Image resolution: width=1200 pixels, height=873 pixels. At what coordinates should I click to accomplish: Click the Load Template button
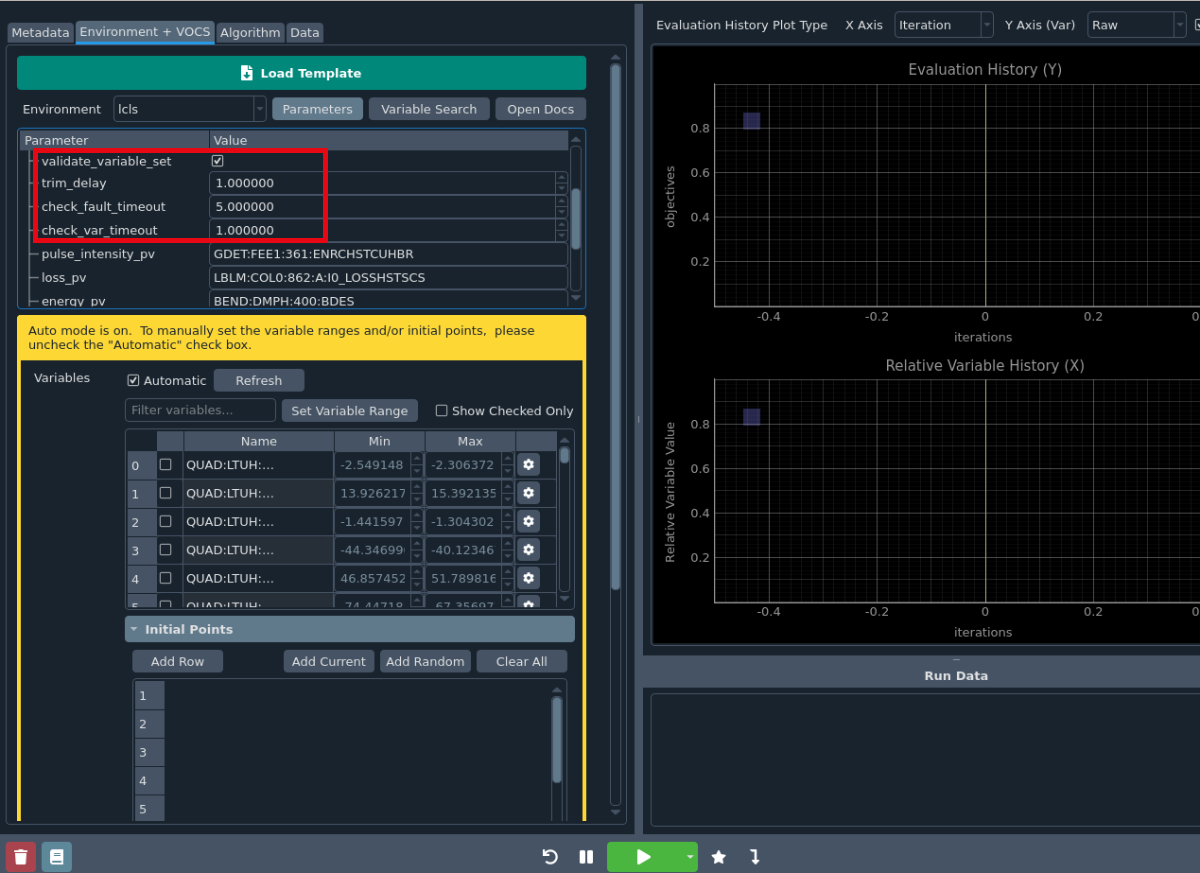(301, 73)
